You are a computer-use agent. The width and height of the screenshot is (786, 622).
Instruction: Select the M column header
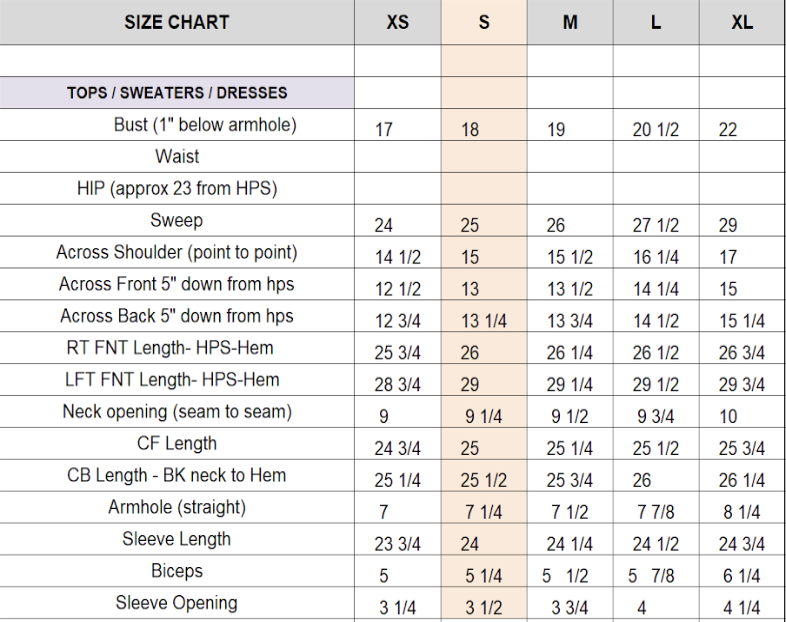tap(570, 22)
